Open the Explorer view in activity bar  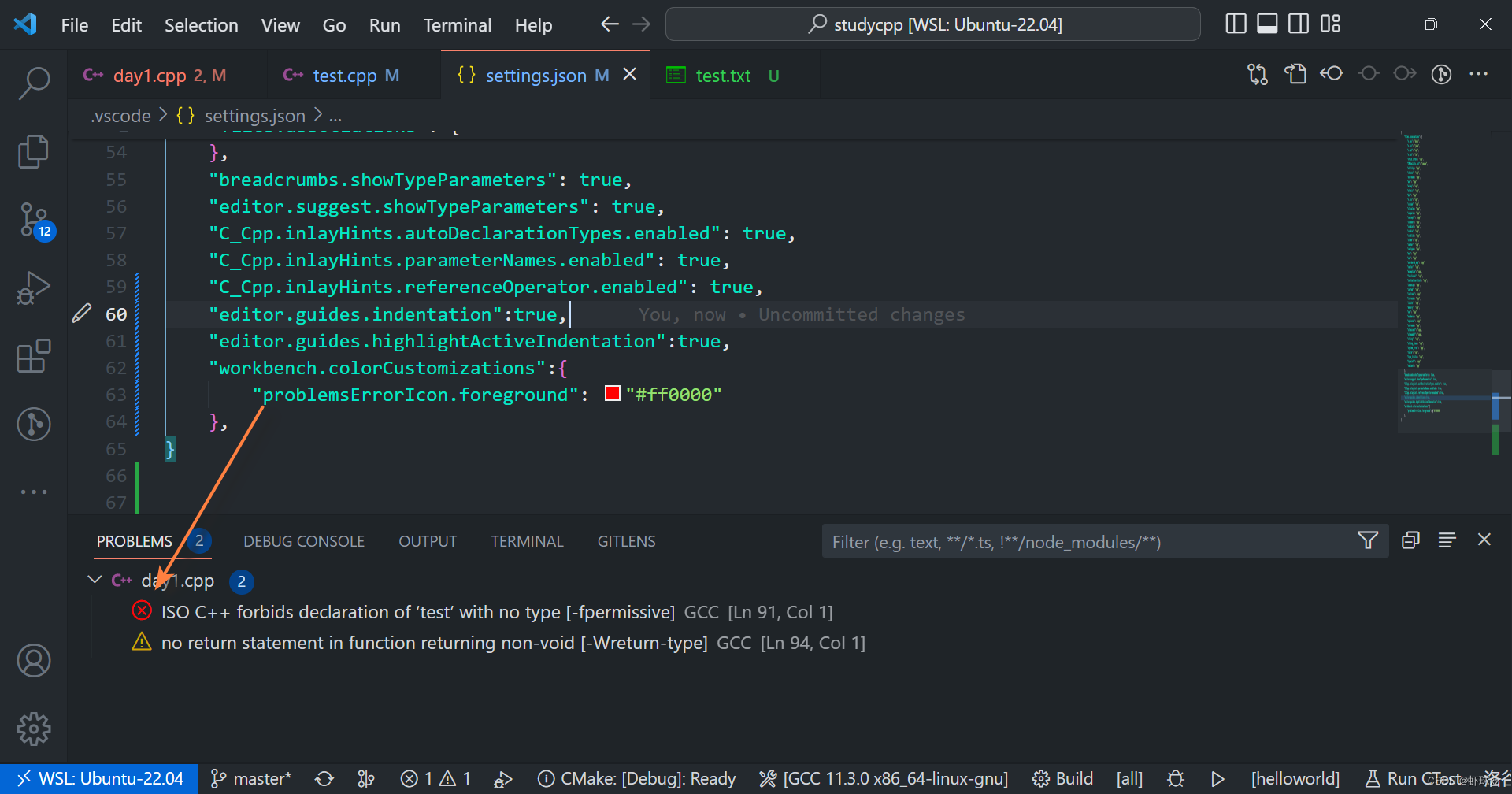[x=34, y=151]
